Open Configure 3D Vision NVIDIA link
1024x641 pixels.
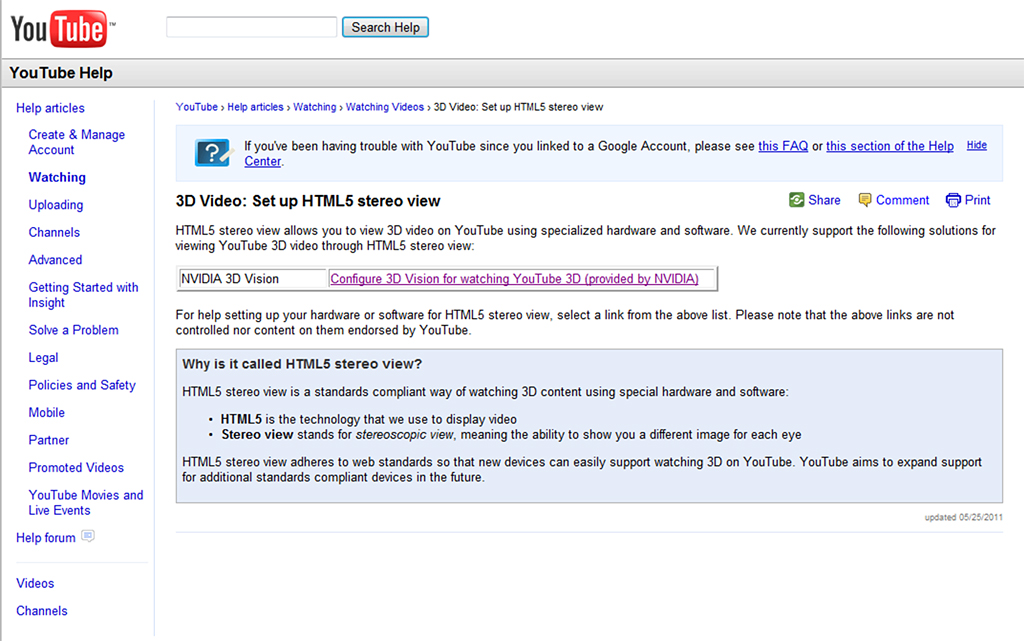click(x=514, y=279)
